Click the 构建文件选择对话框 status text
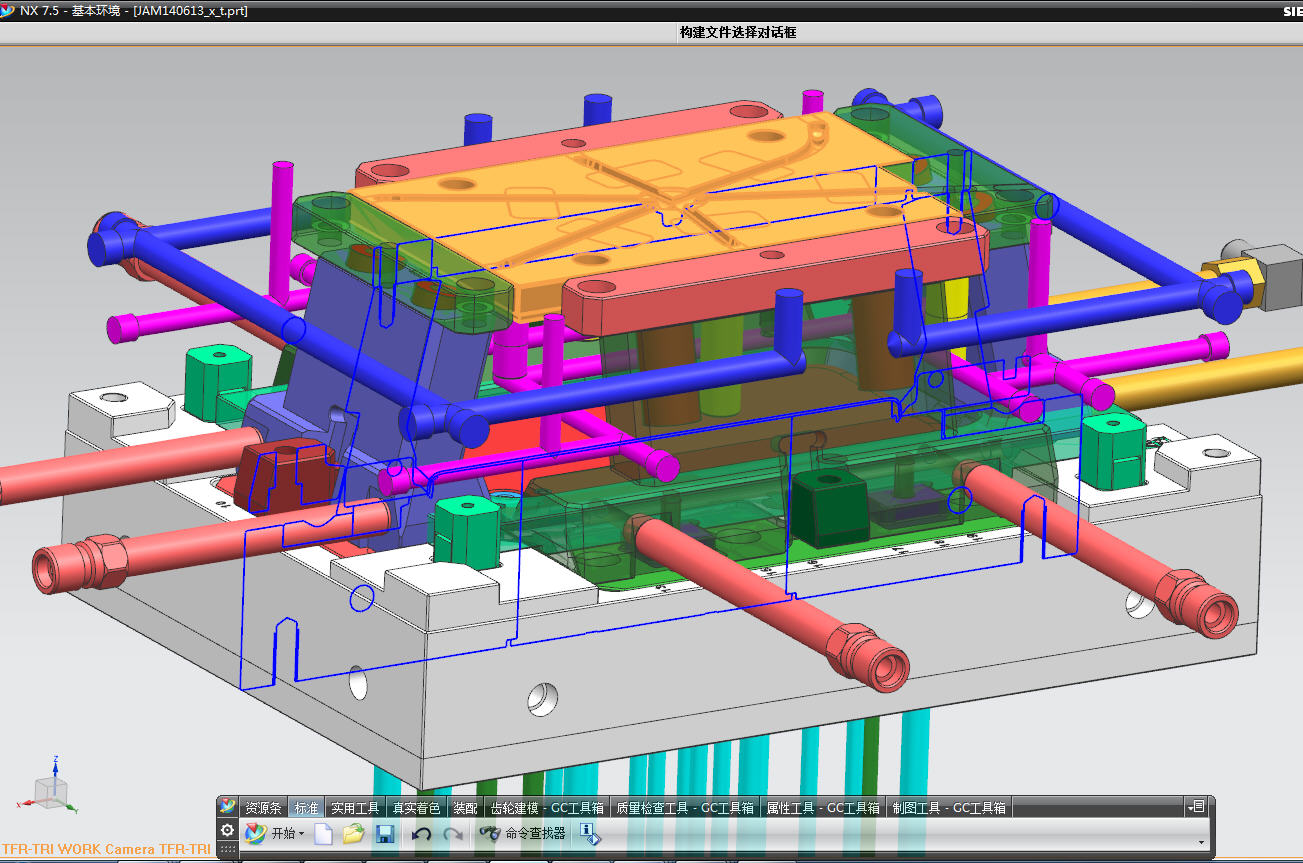Image resolution: width=1303 pixels, height=863 pixels. pos(738,32)
